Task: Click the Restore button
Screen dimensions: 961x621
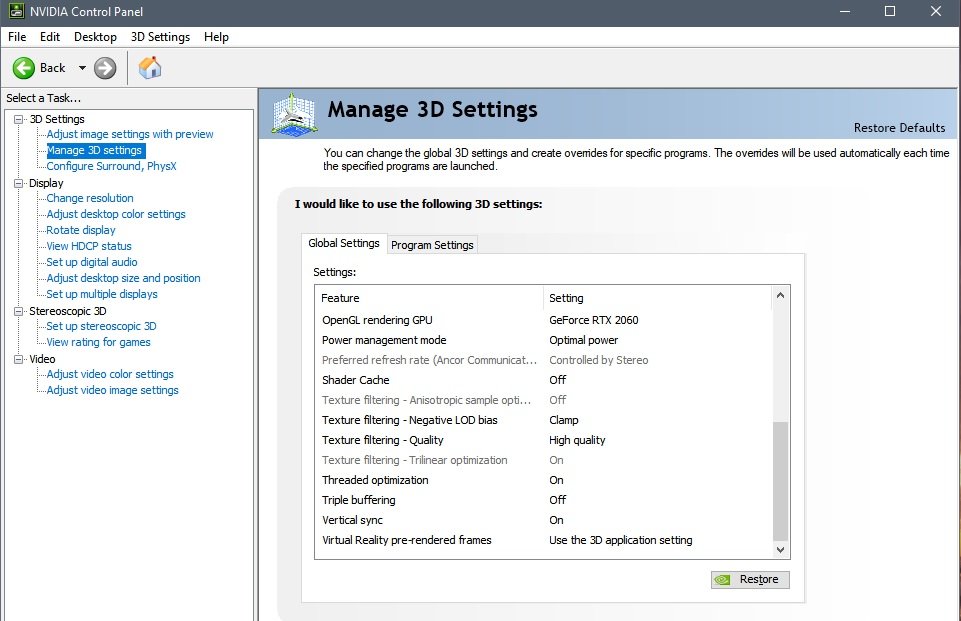Action: click(x=750, y=579)
